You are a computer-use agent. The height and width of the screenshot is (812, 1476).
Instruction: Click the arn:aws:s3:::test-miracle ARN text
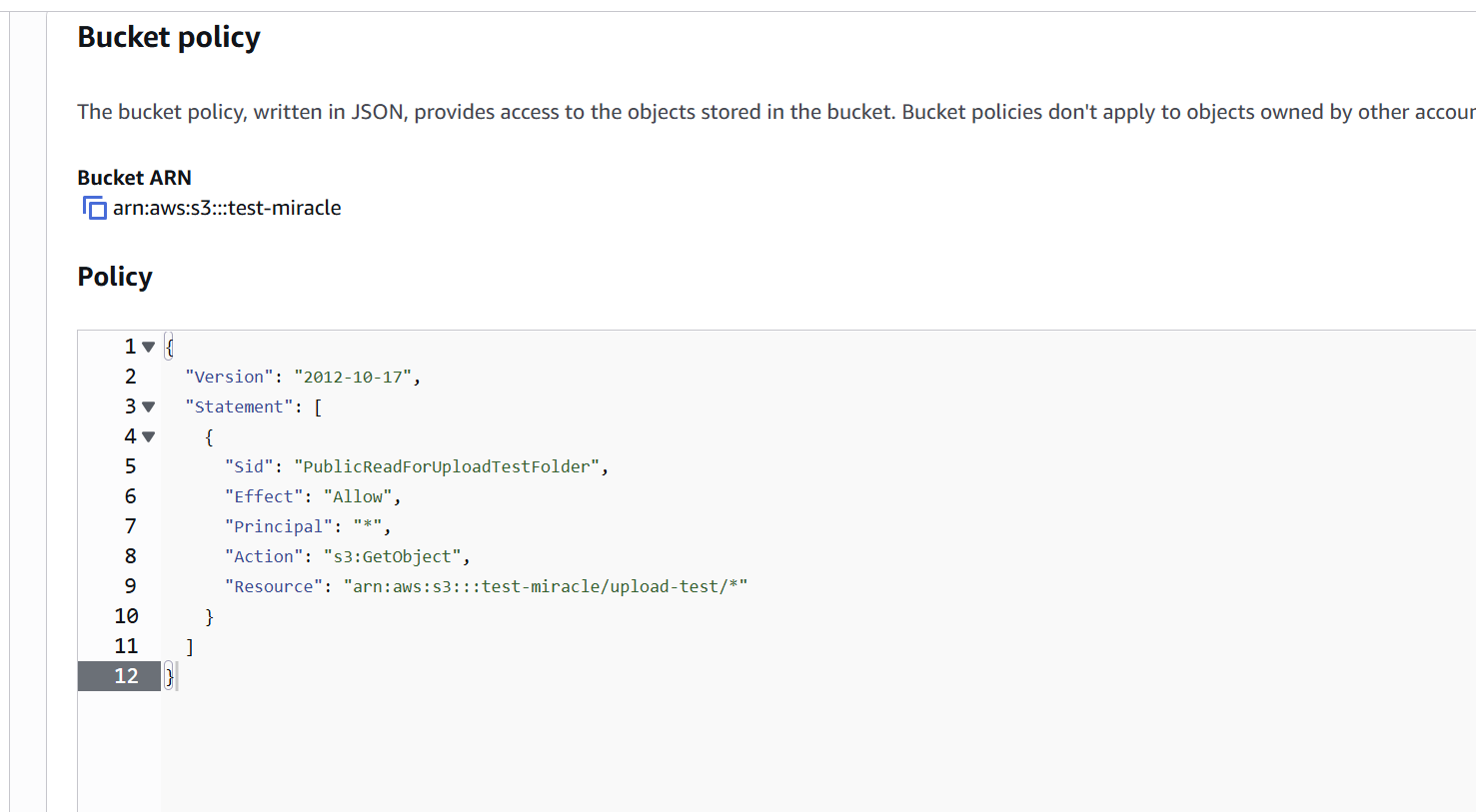point(227,208)
